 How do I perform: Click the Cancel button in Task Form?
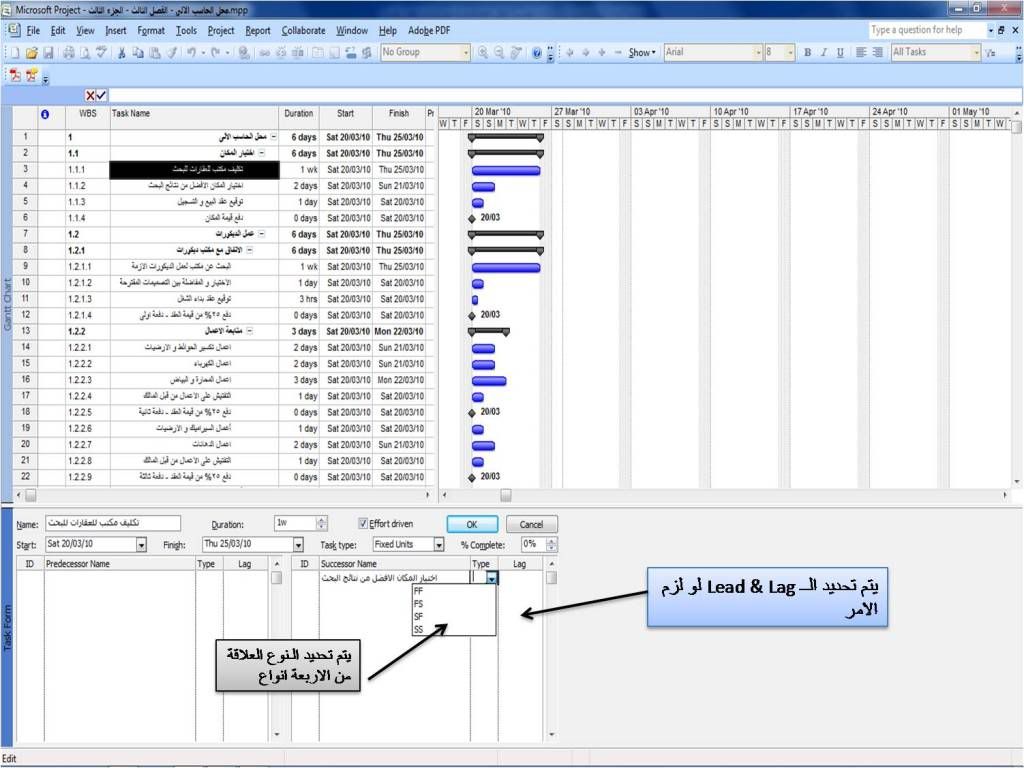[532, 524]
